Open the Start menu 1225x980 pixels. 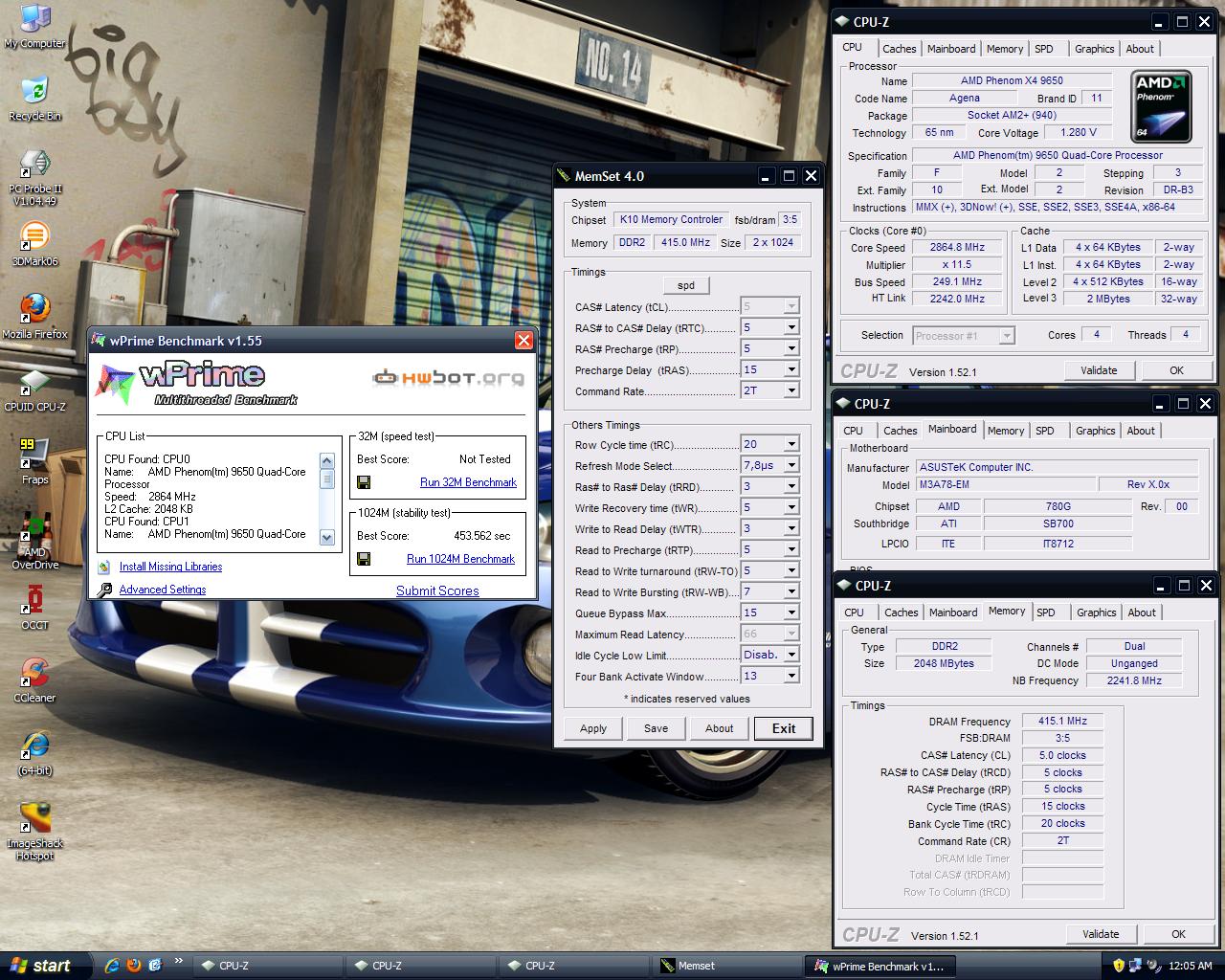pos(46,966)
